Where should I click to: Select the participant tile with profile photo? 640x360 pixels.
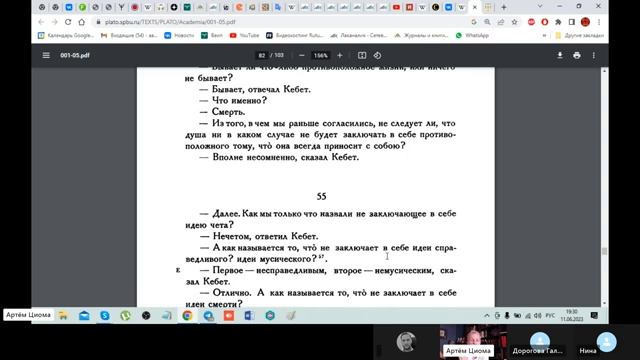[x=406, y=342]
